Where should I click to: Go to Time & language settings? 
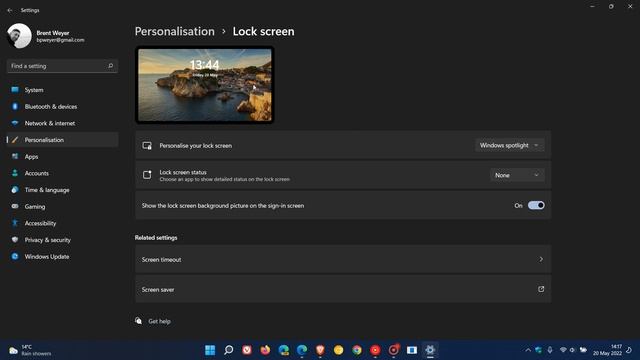[62, 190]
